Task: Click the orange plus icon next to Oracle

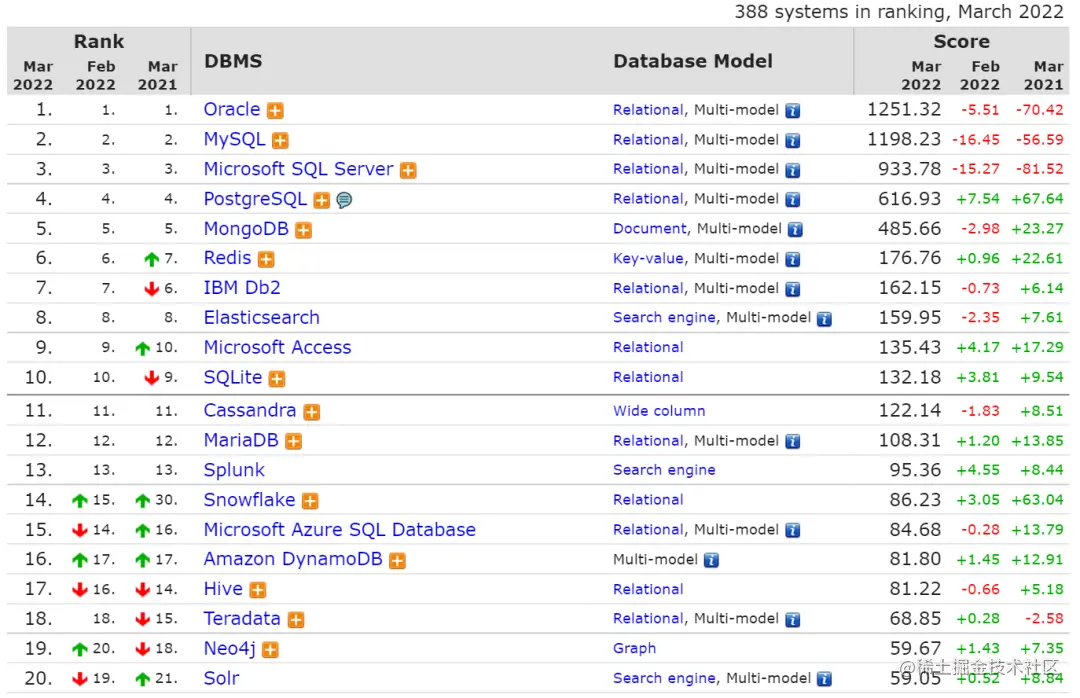Action: click(x=275, y=111)
